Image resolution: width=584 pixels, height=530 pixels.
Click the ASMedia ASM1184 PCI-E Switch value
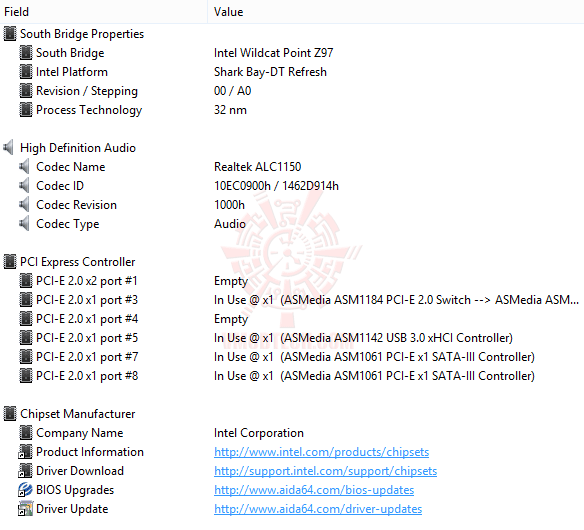(396, 300)
